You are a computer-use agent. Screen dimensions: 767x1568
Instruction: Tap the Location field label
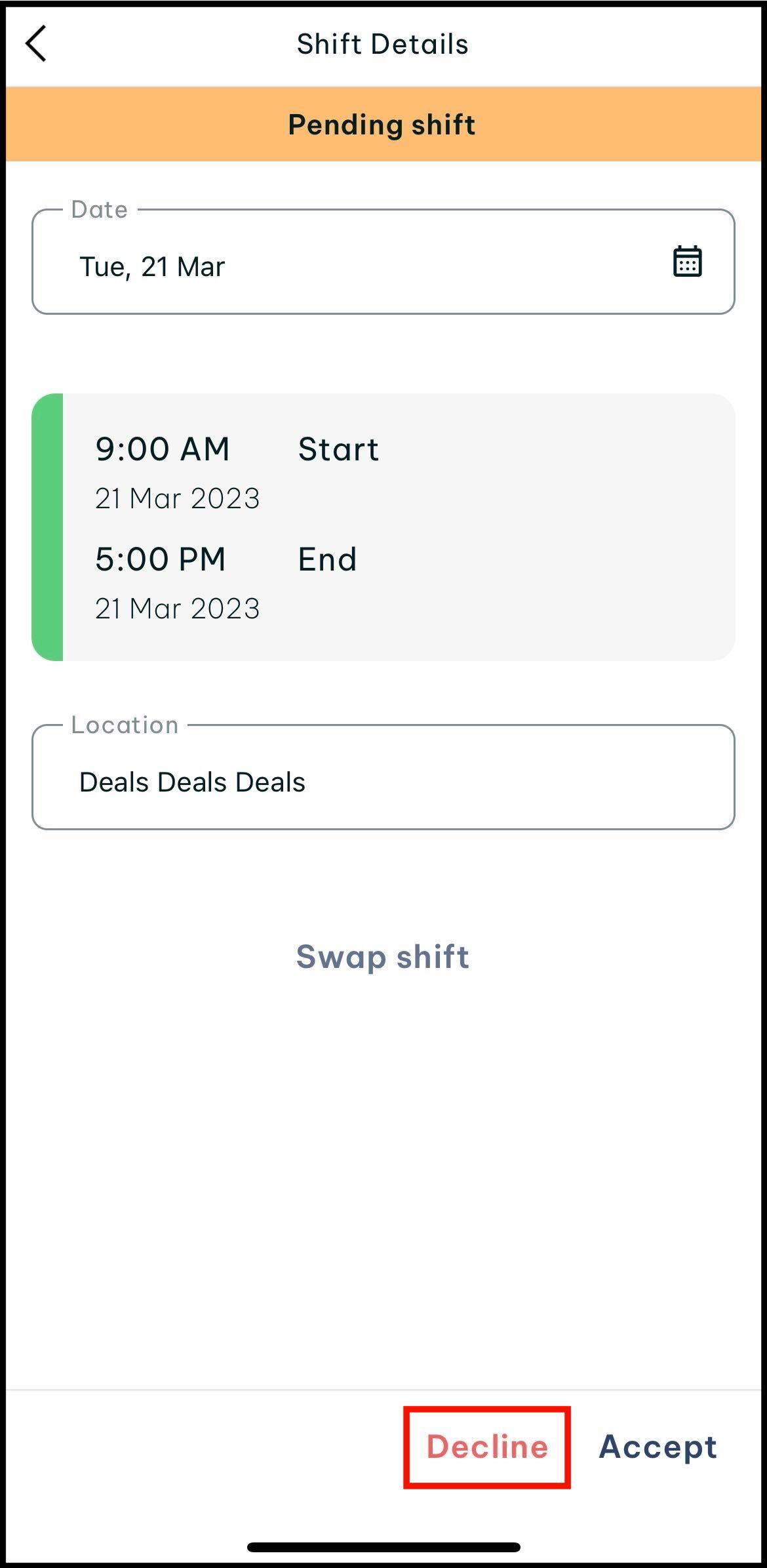tap(125, 725)
